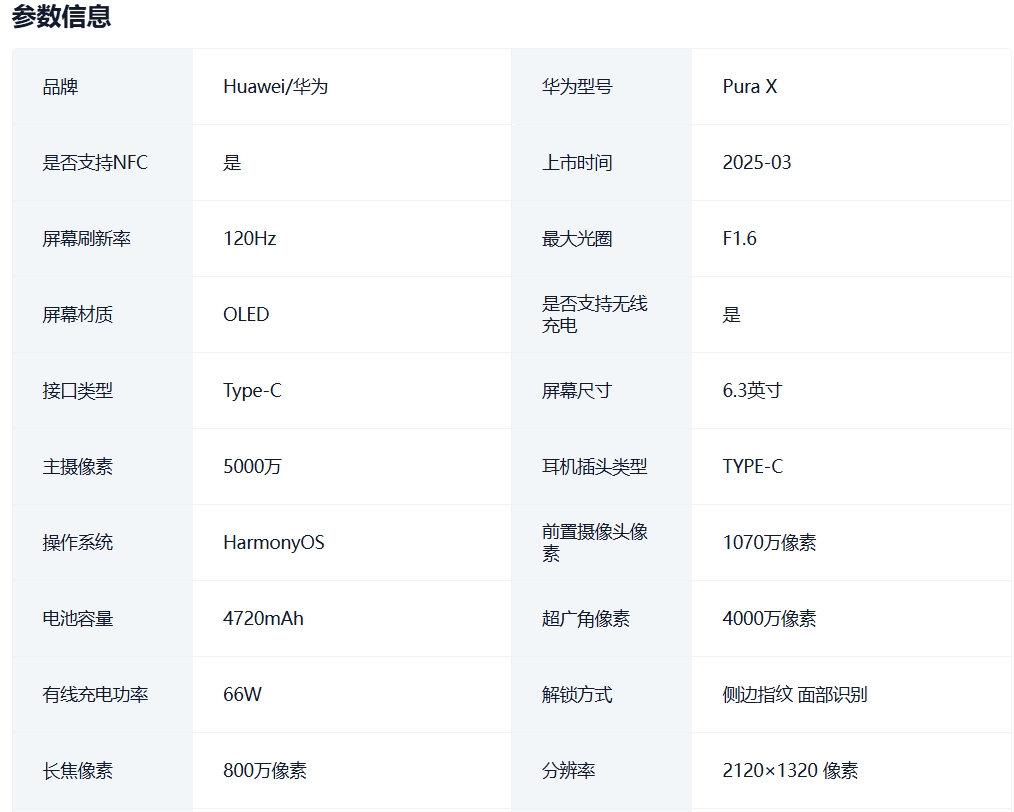
Task: Click the 是否支持无线充电 label
Action: pyautogui.click(x=594, y=314)
